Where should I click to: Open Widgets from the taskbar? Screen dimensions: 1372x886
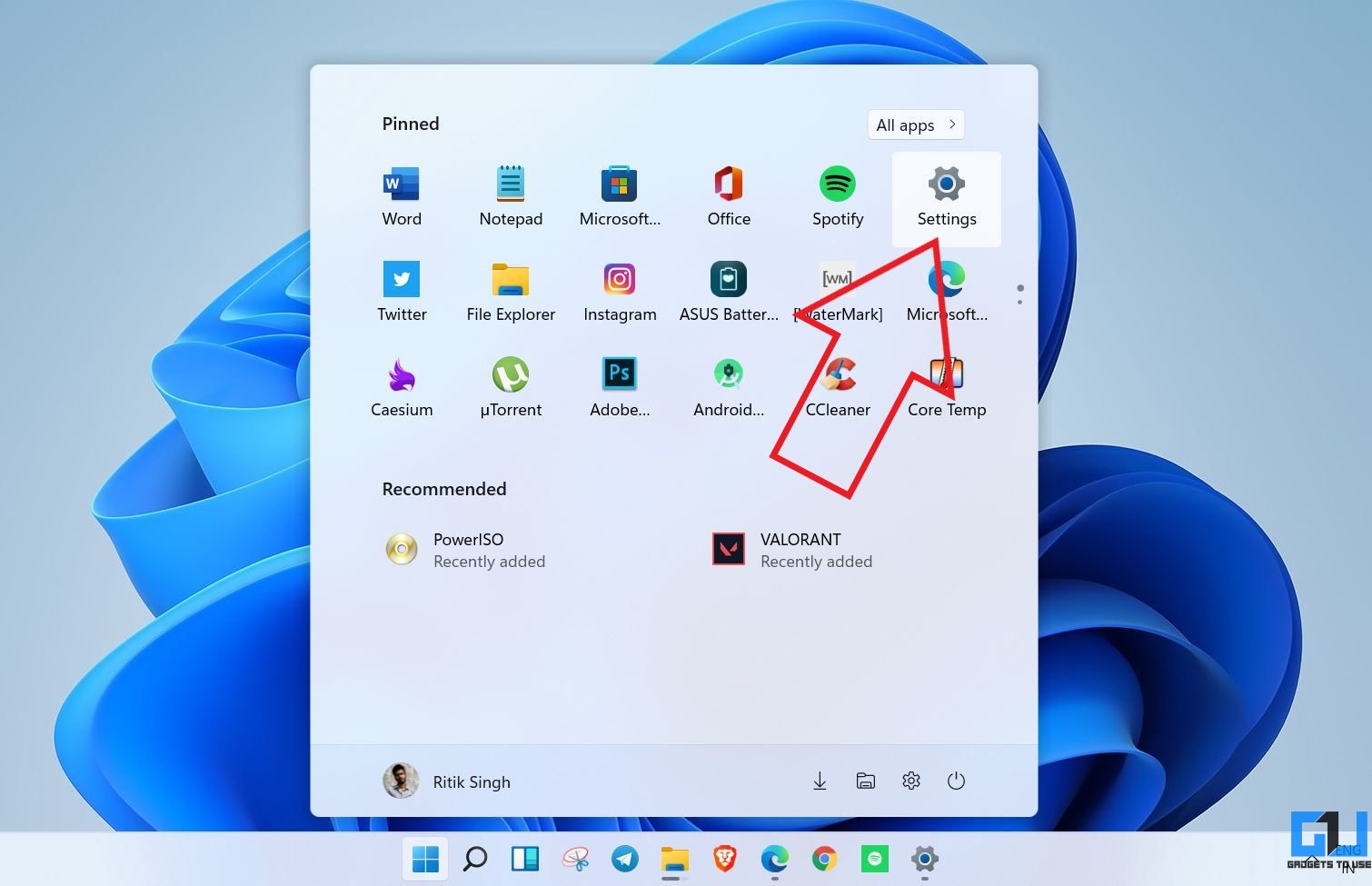tap(525, 859)
